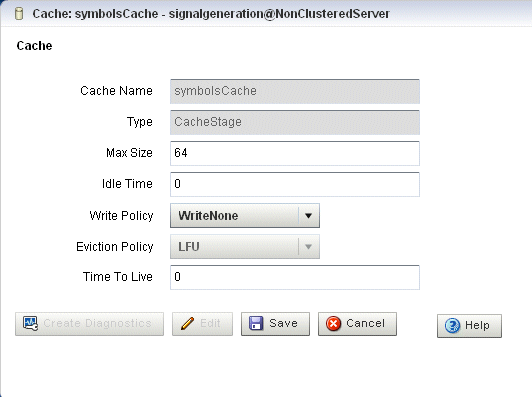Click the Create Diagnostics monitor icon

click(x=30, y=323)
